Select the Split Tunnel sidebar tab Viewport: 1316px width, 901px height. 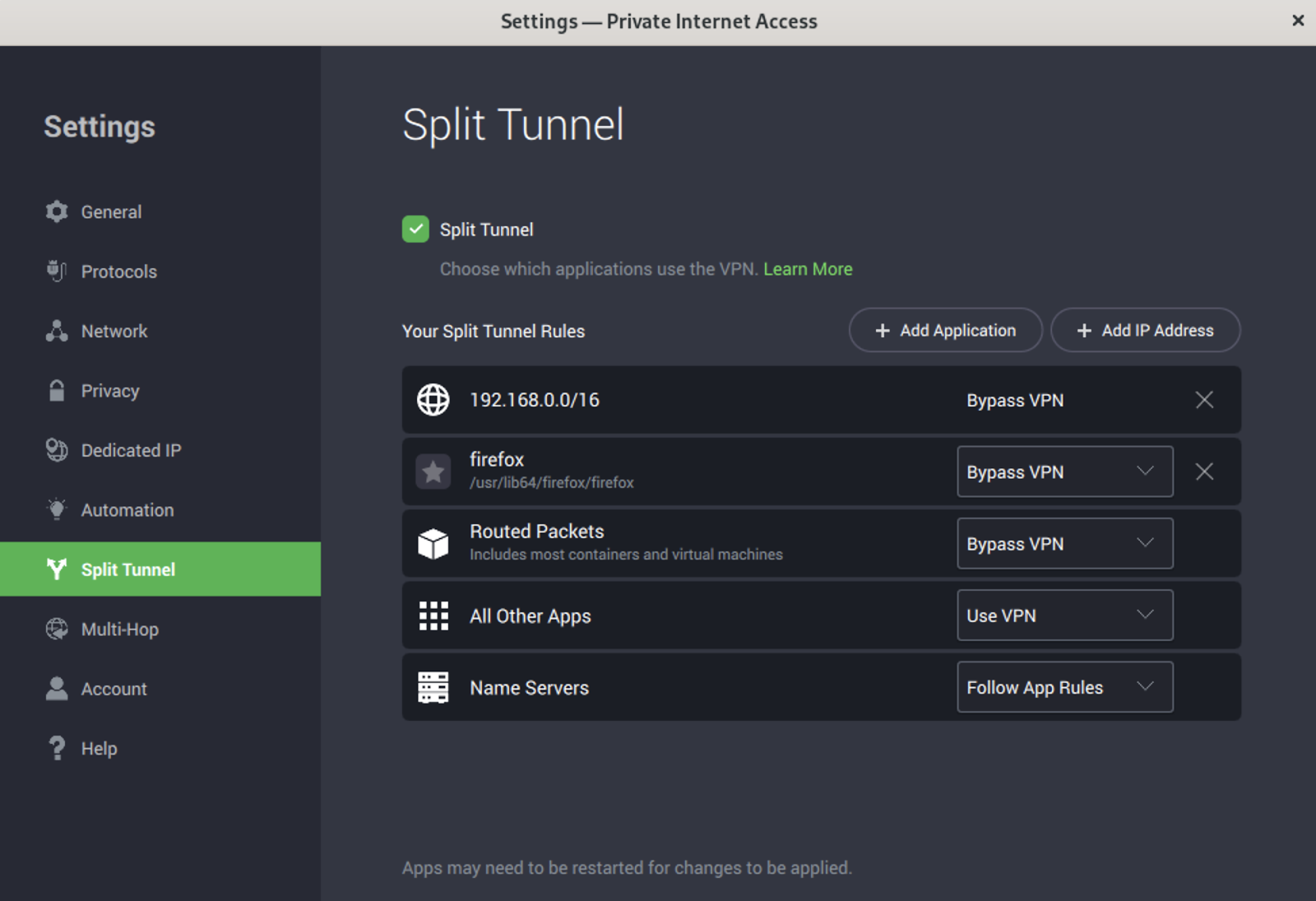click(x=160, y=569)
